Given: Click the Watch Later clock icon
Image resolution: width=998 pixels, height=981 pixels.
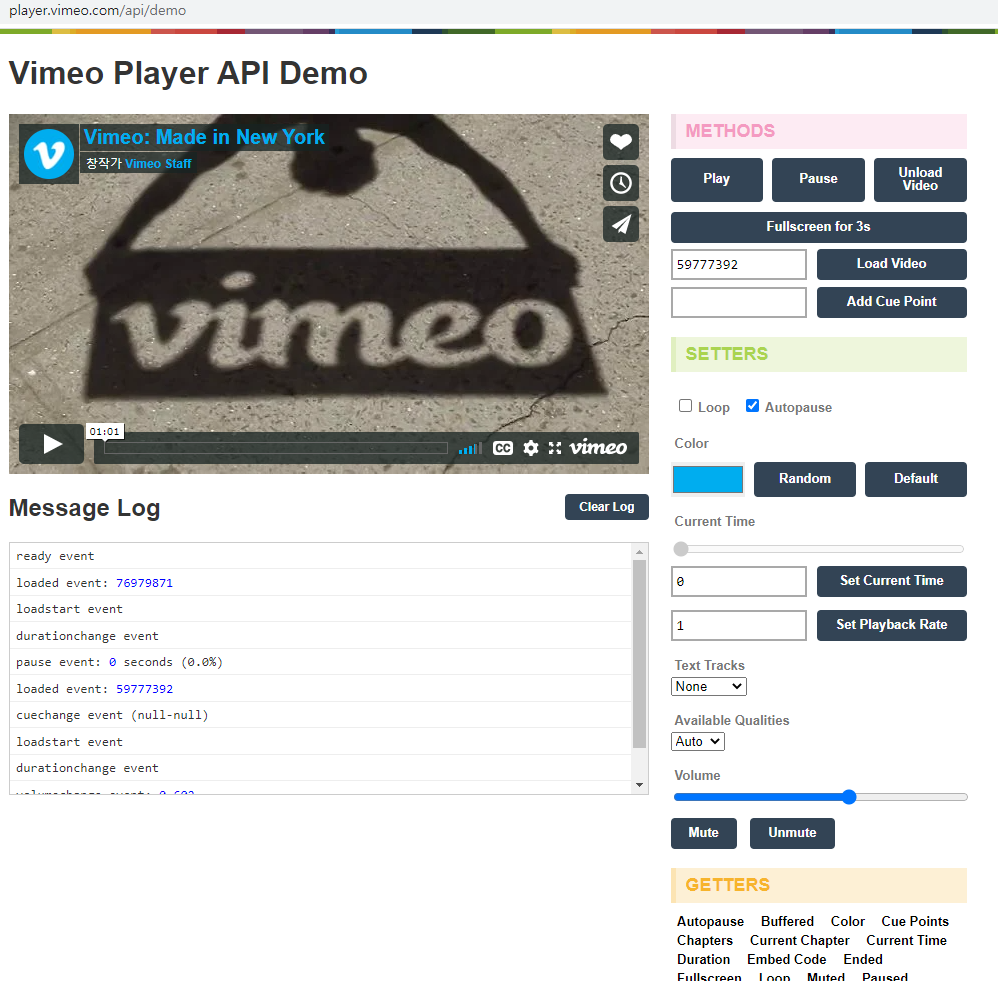Looking at the screenshot, I should pyautogui.click(x=621, y=183).
